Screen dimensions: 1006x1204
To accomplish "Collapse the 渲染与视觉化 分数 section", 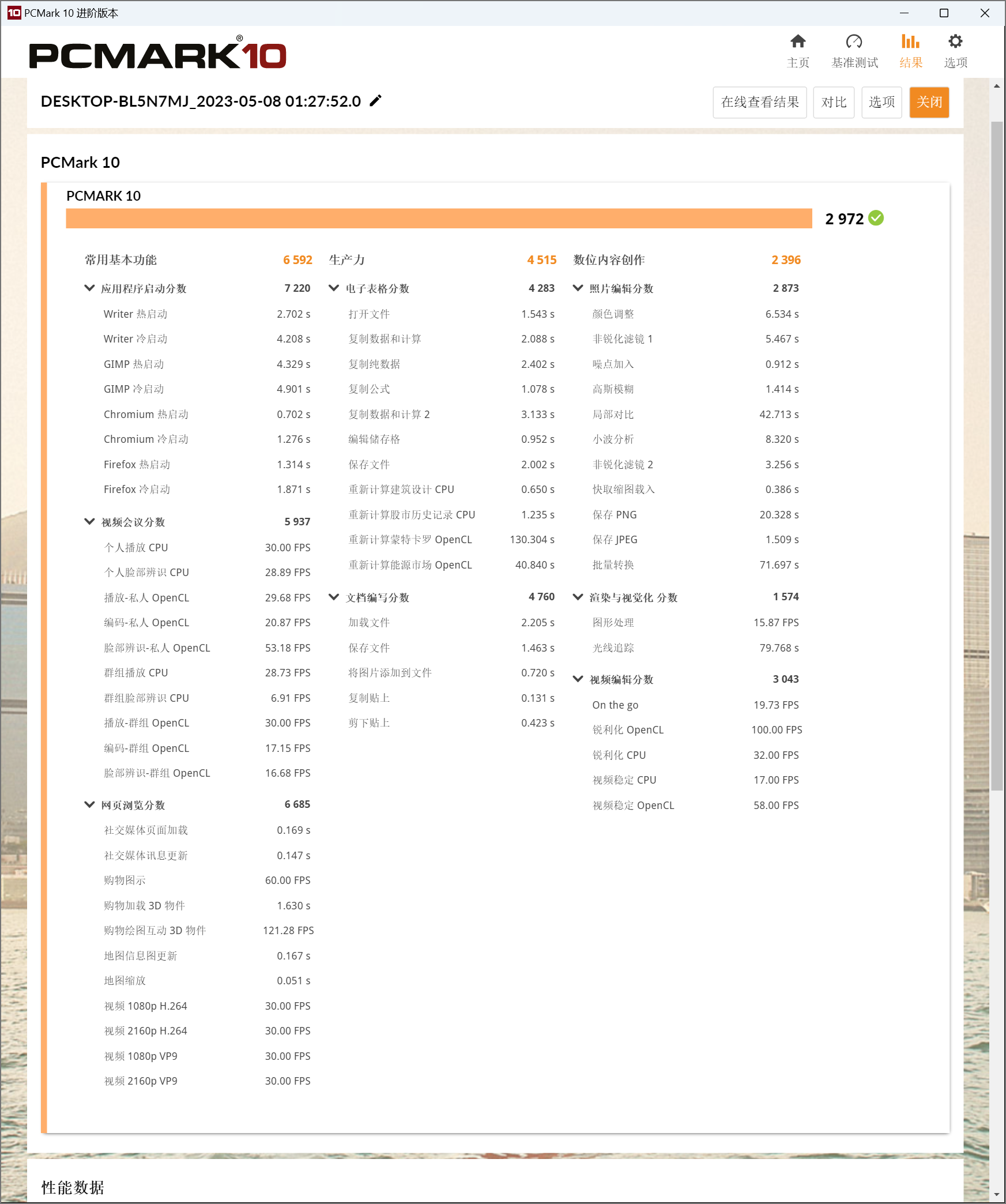I will (x=578, y=597).
